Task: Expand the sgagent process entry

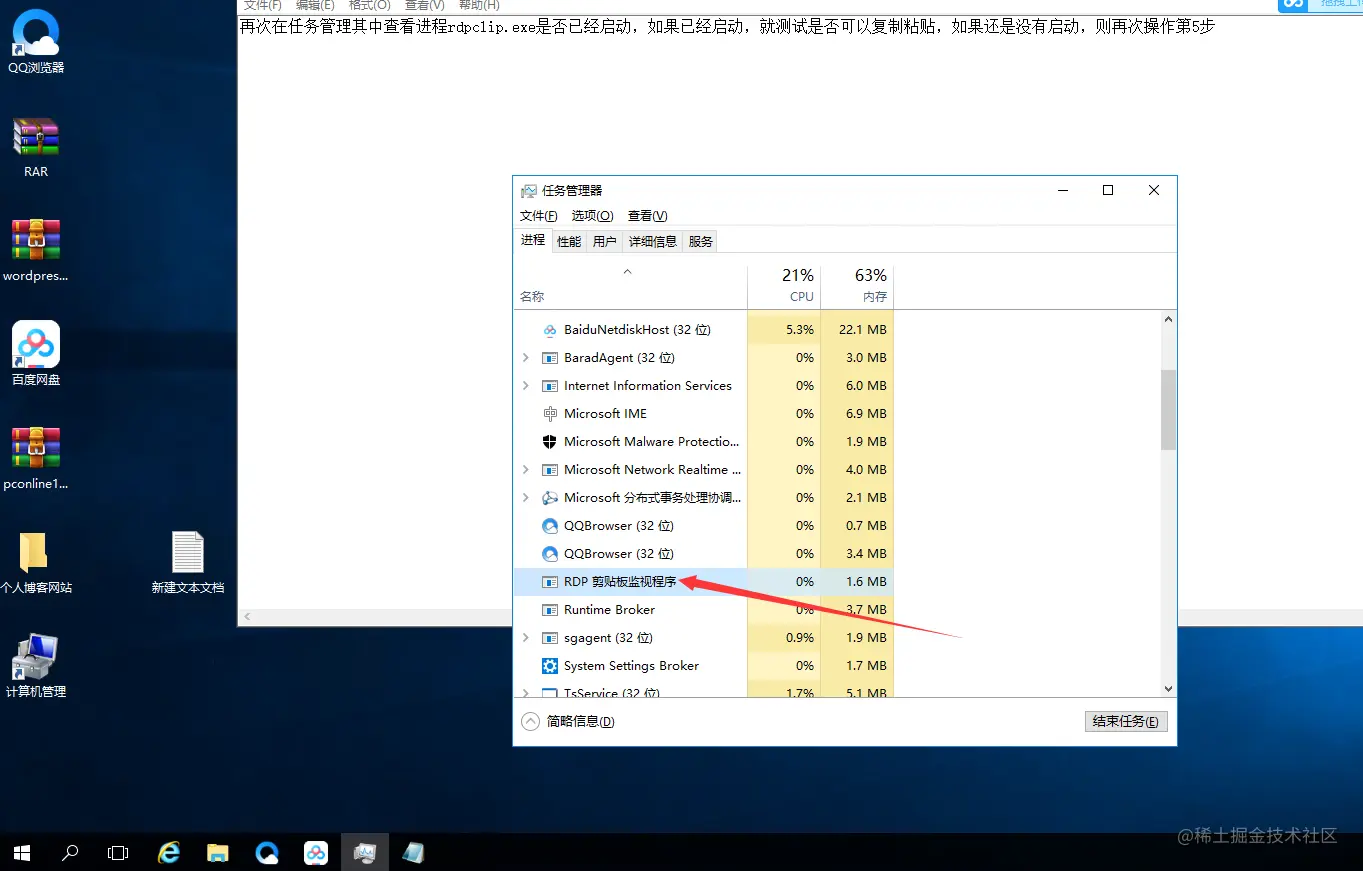Action: 525,637
